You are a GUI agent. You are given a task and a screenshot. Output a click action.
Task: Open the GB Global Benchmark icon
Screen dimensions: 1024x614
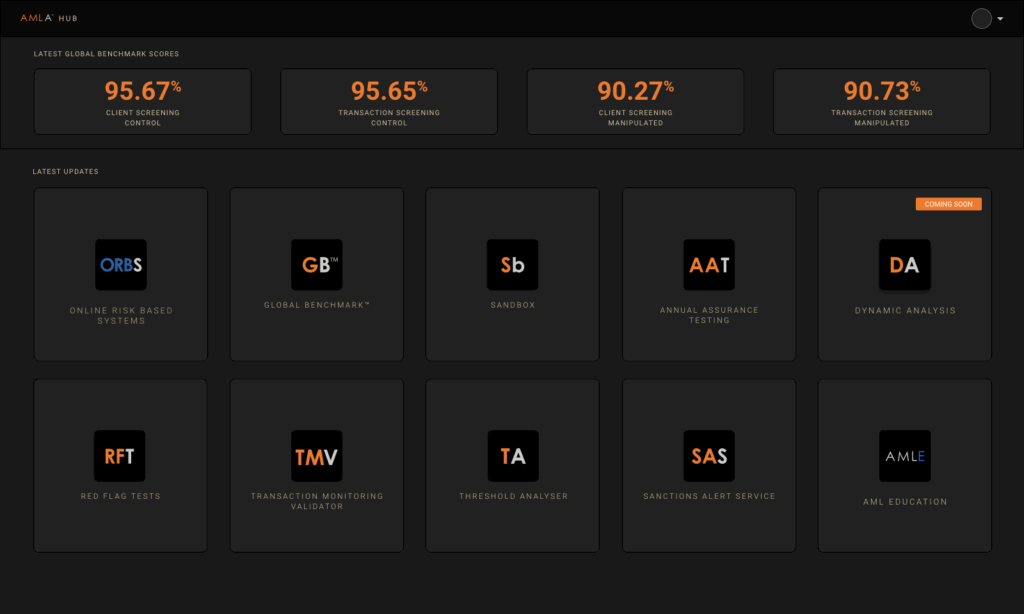coord(317,265)
